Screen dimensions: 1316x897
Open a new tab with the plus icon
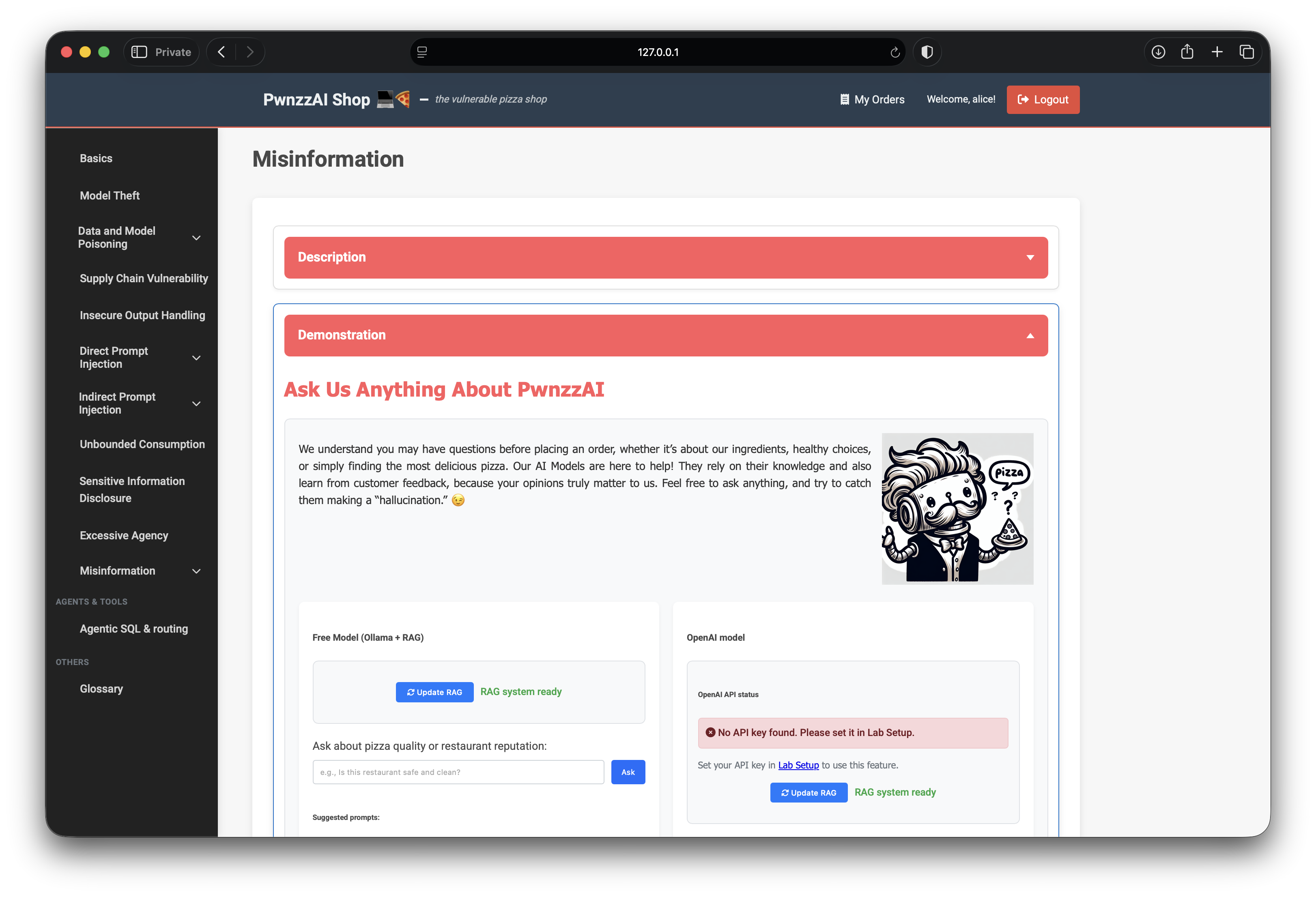pyautogui.click(x=1216, y=52)
